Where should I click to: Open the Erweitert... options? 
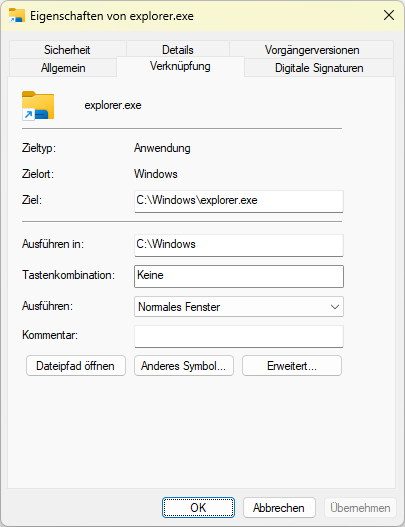[292, 366]
